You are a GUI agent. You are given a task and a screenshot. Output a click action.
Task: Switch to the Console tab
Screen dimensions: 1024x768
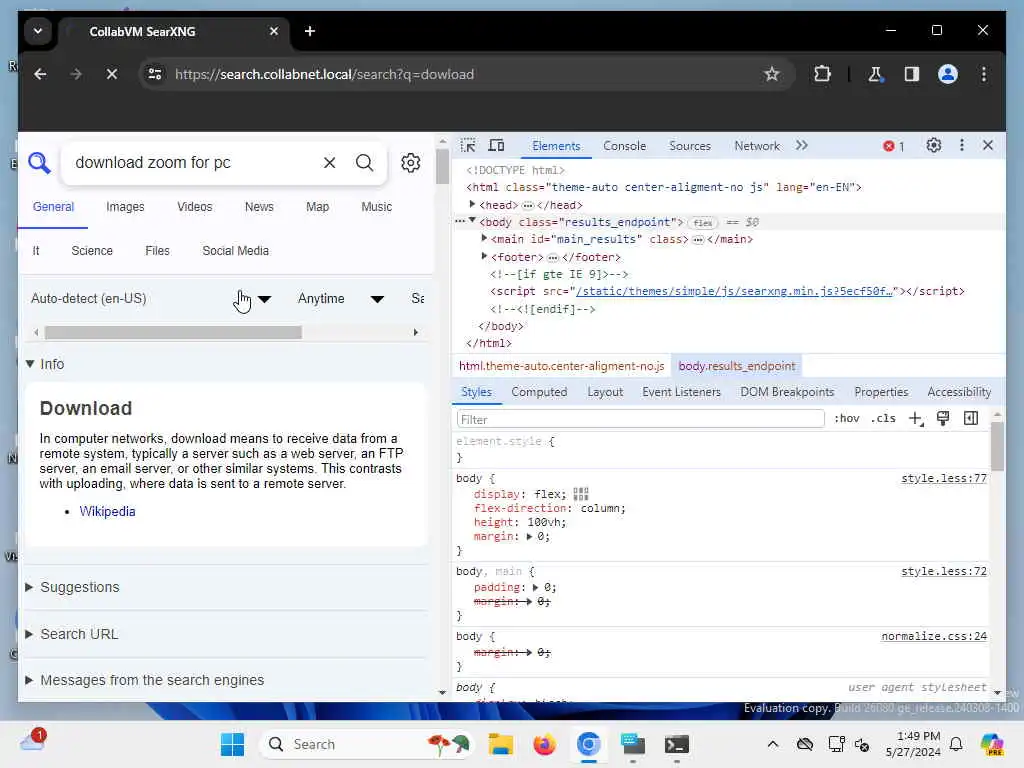pos(624,146)
